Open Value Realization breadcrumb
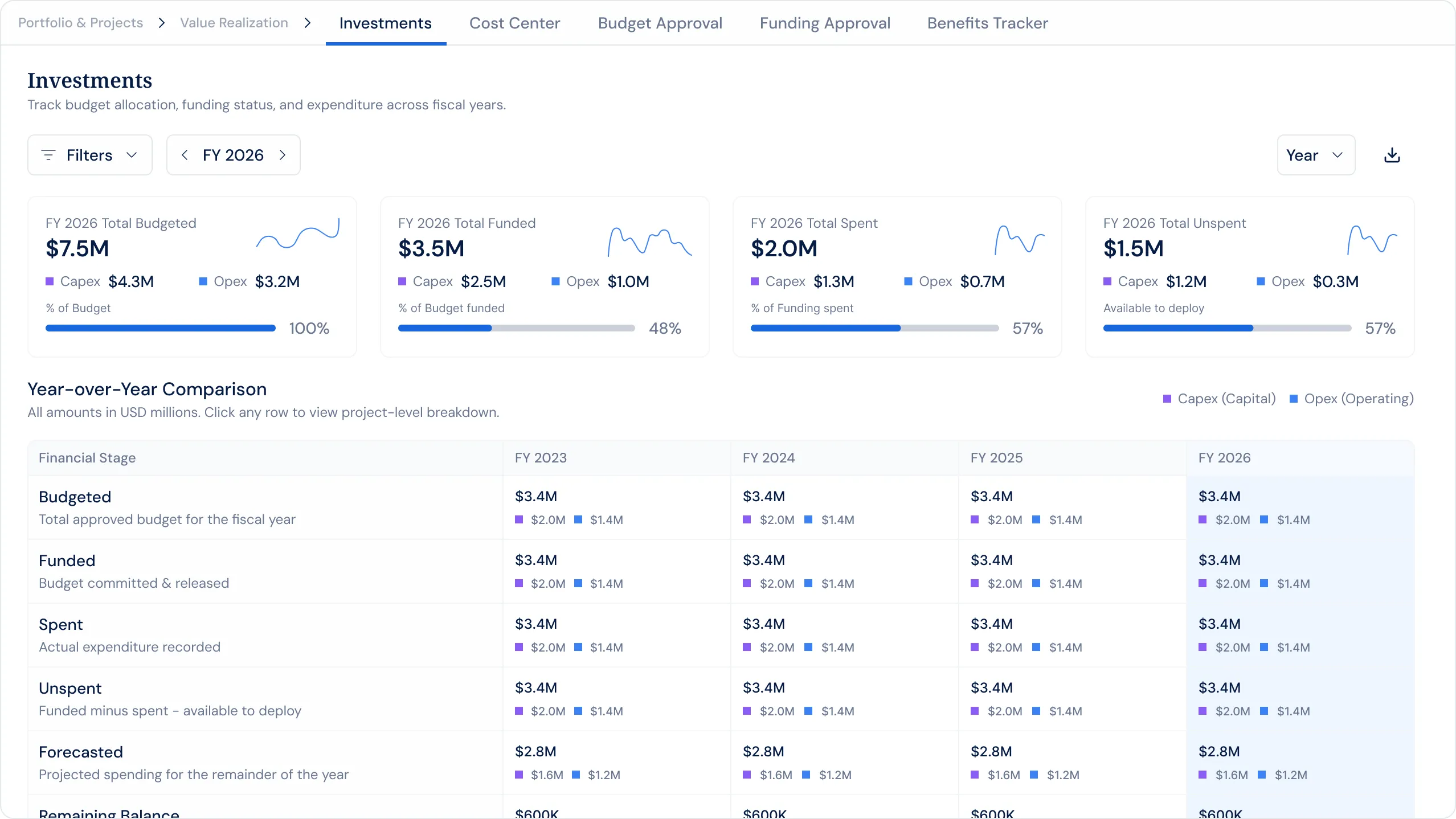The width and height of the screenshot is (1456, 819). (234, 23)
